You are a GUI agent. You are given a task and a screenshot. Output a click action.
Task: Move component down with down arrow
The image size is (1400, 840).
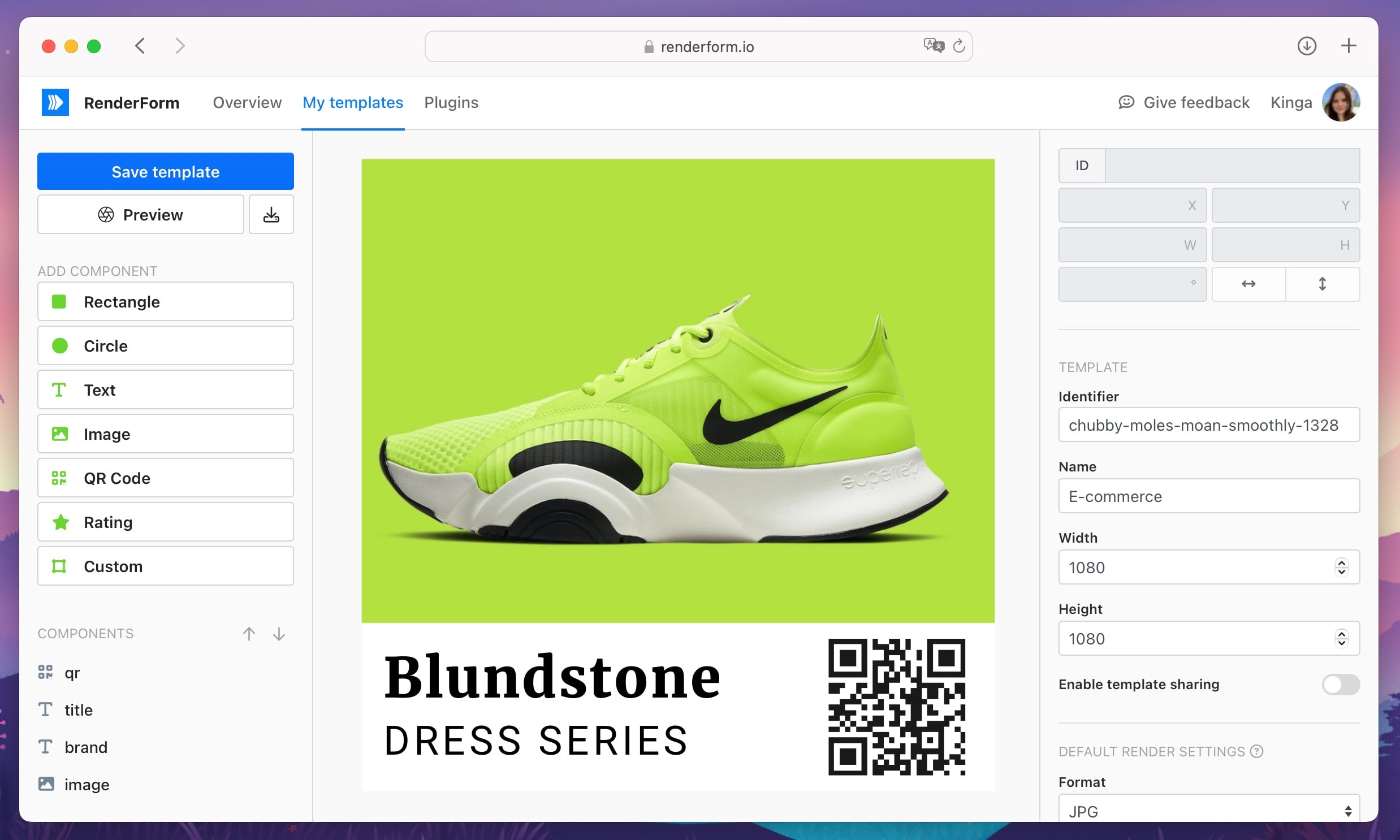279,634
